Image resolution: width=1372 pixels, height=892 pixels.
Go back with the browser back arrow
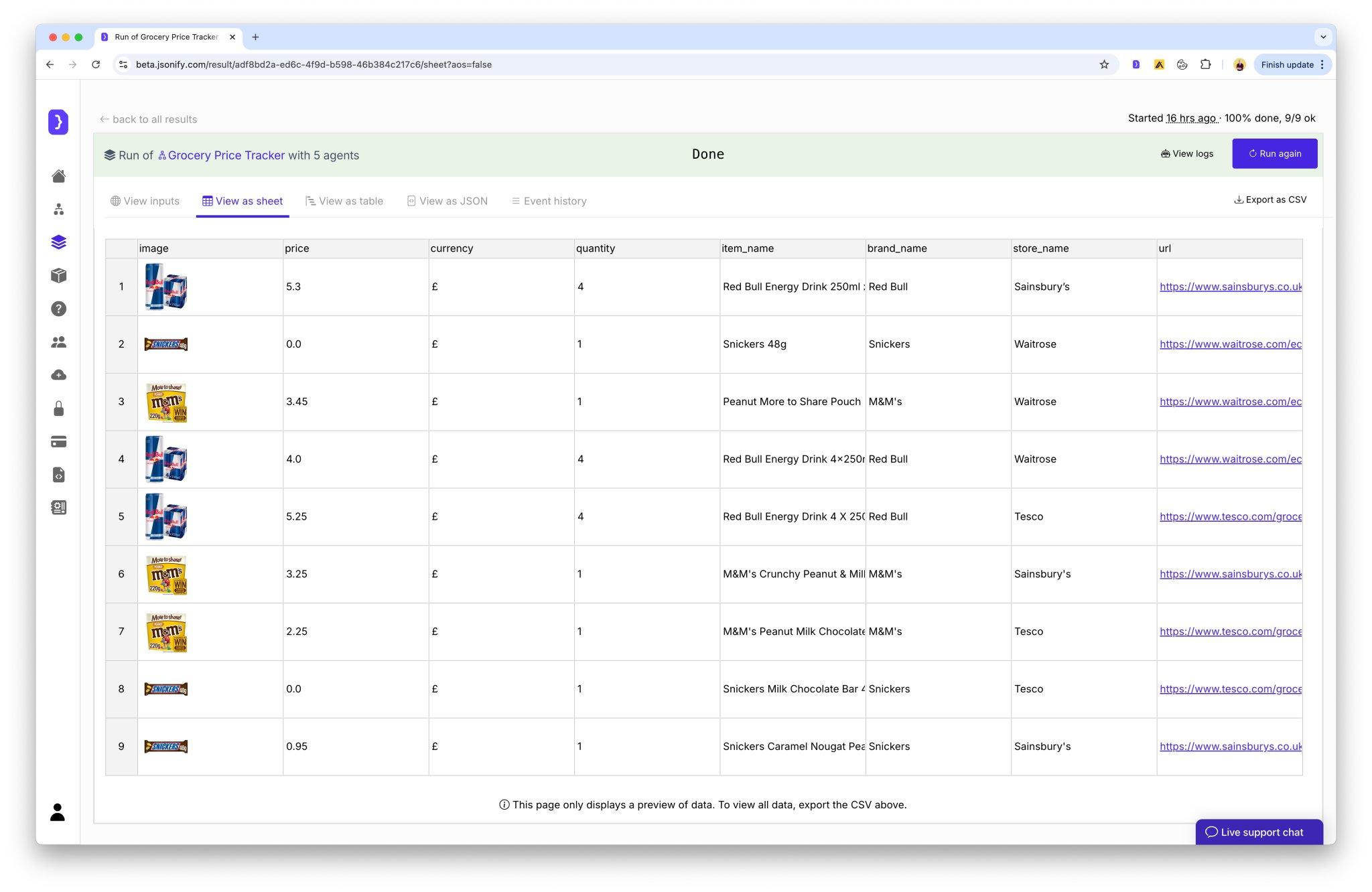click(50, 64)
